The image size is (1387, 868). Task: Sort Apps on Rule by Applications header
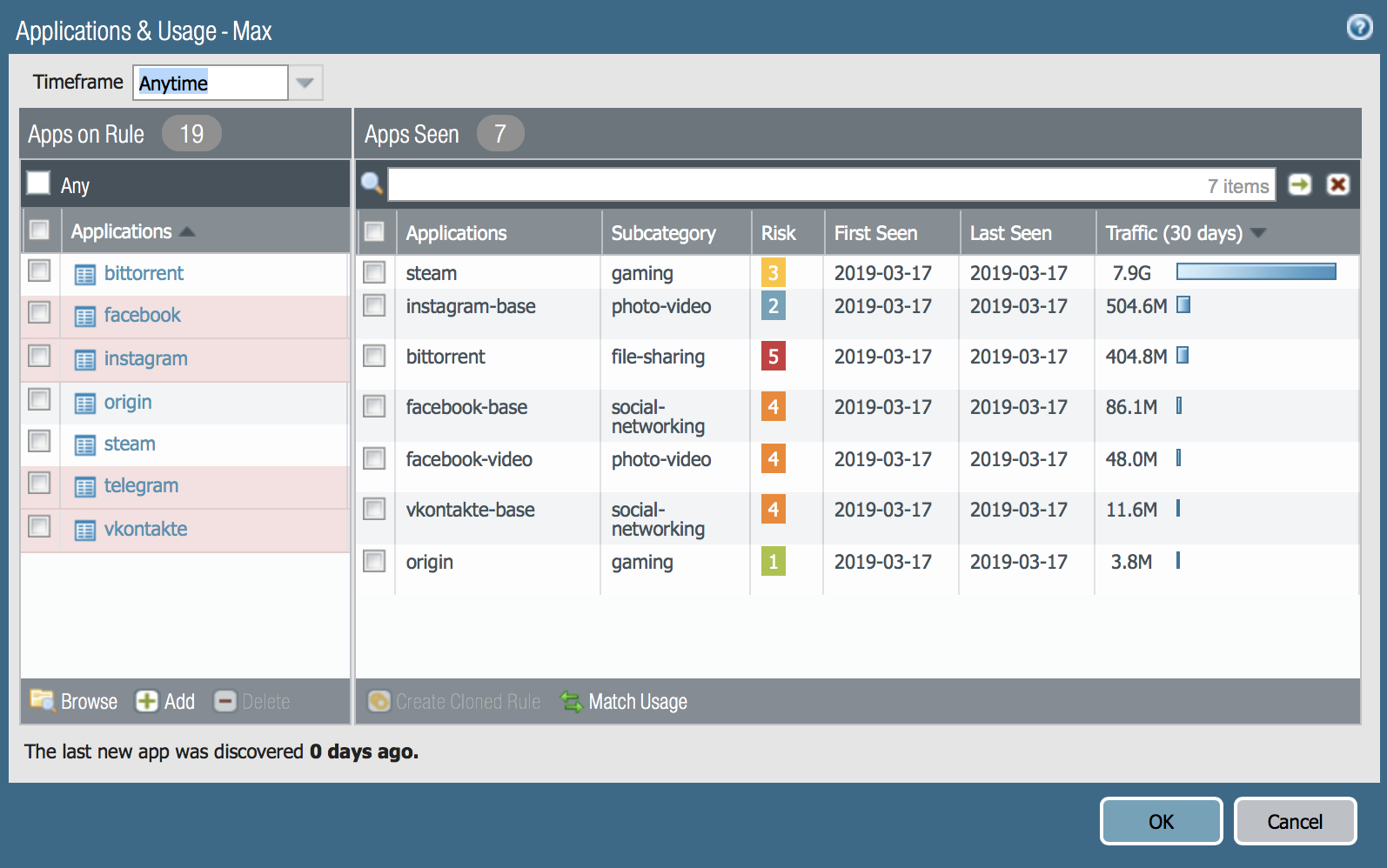click(x=205, y=231)
